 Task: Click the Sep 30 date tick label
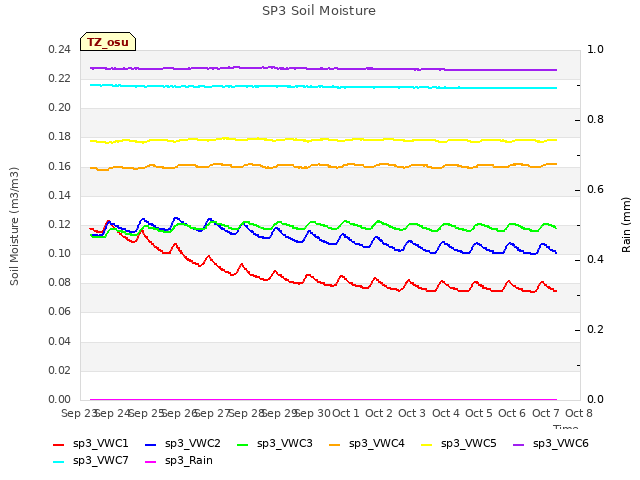[313, 413]
